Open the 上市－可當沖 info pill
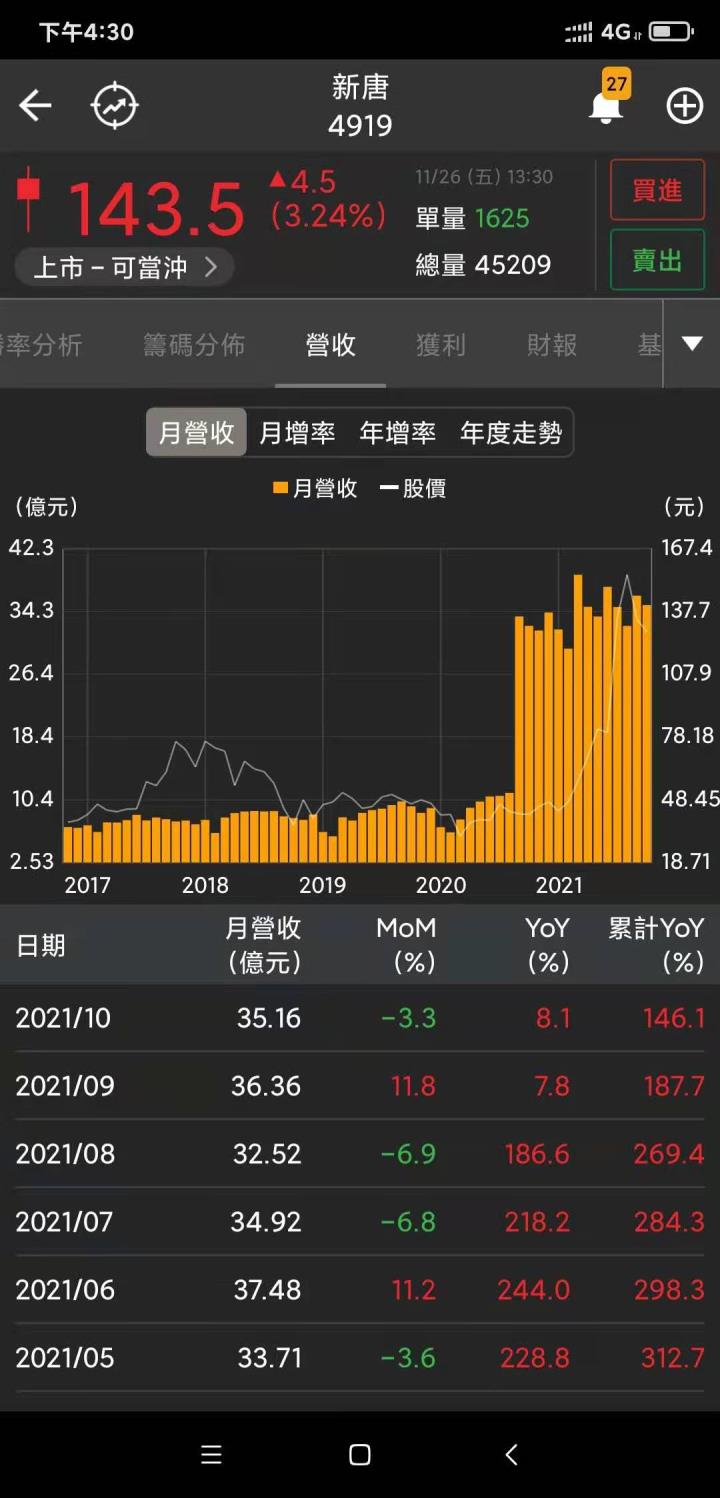Screen dimensions: 720x1498 (x=125, y=267)
